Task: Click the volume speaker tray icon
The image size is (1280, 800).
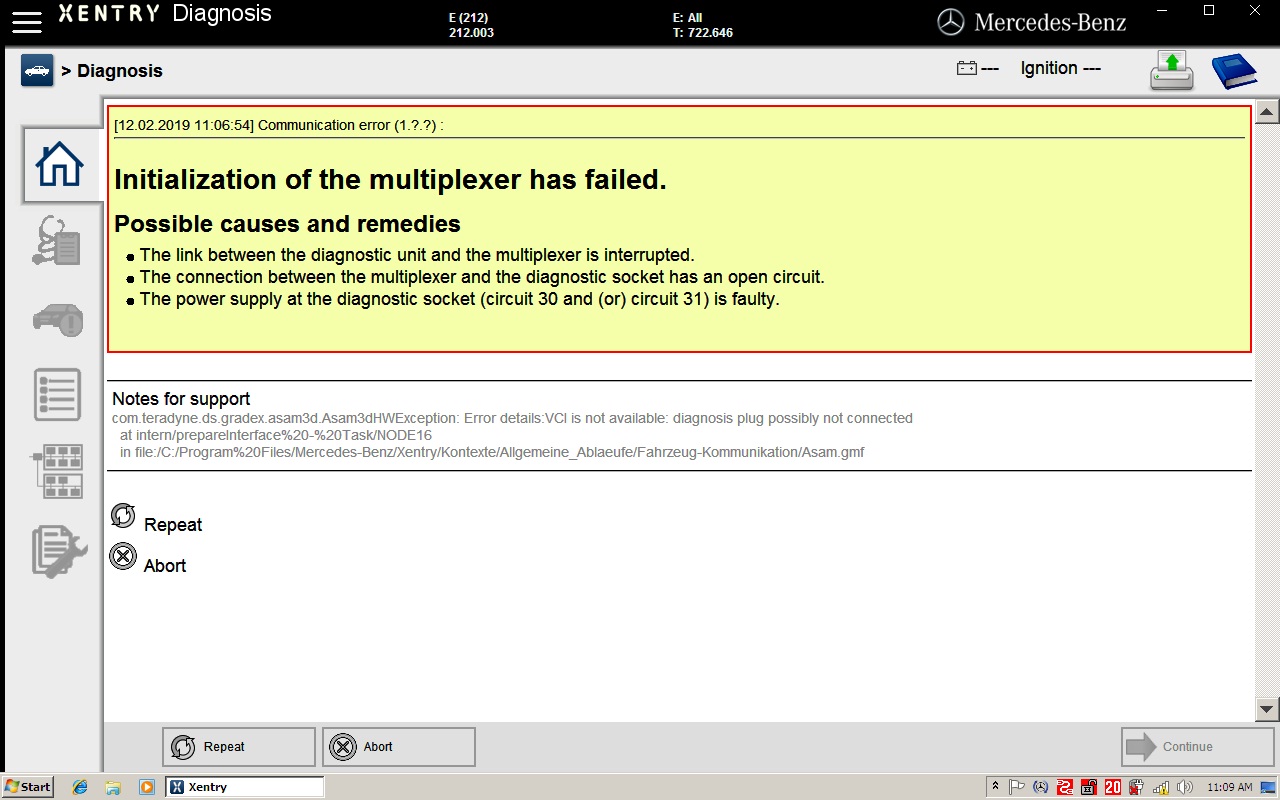Action: 1184,787
